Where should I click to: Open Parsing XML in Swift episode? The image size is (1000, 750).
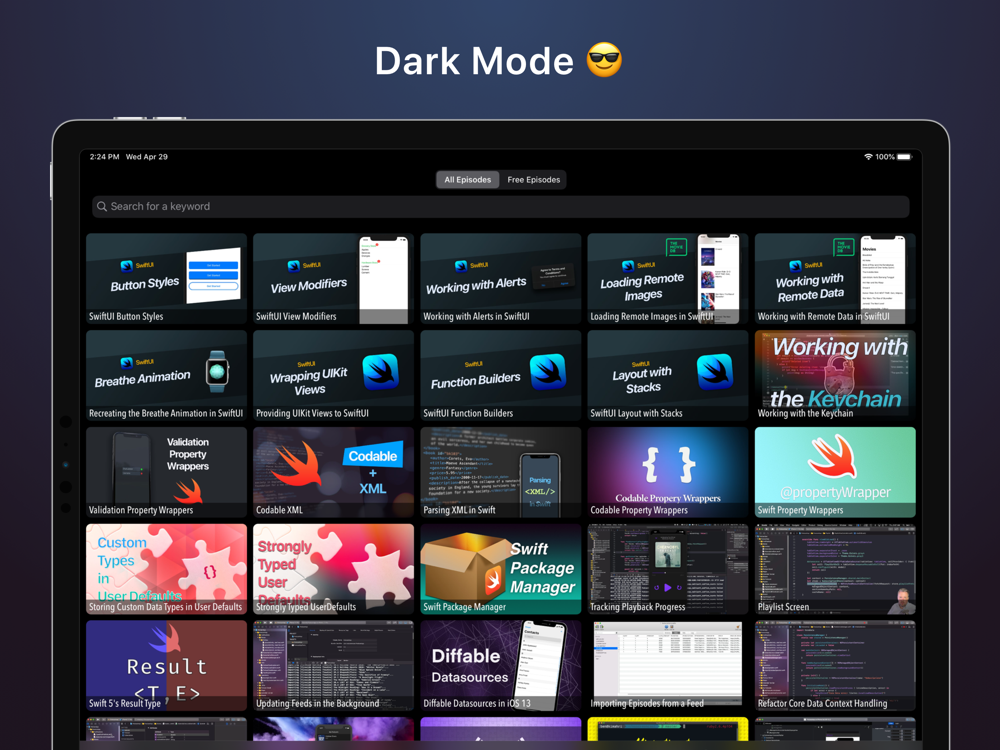pyautogui.click(x=501, y=472)
